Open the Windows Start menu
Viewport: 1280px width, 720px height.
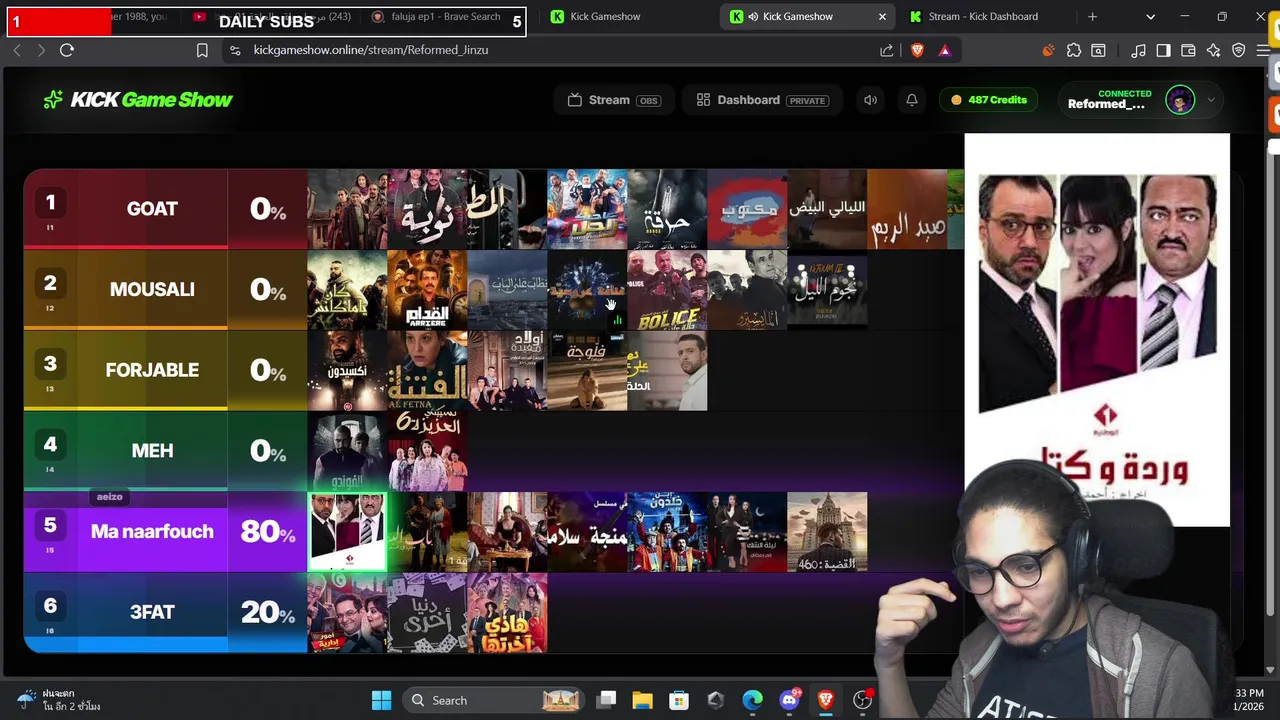click(x=382, y=700)
